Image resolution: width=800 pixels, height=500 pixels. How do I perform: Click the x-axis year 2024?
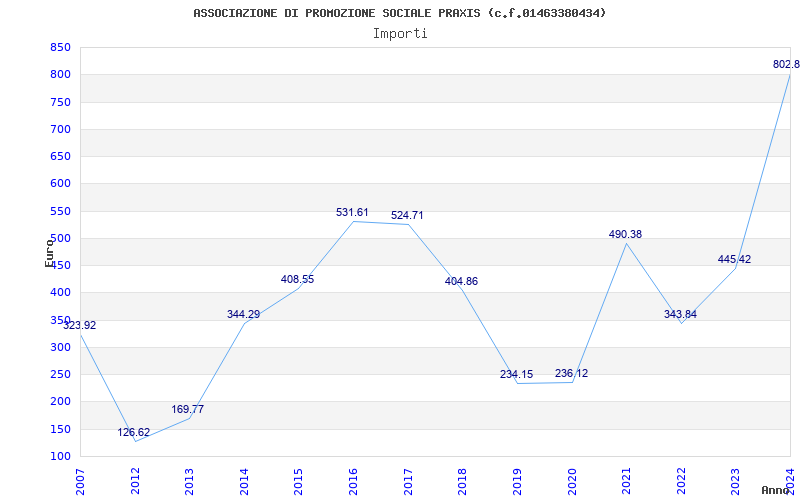[x=790, y=482]
